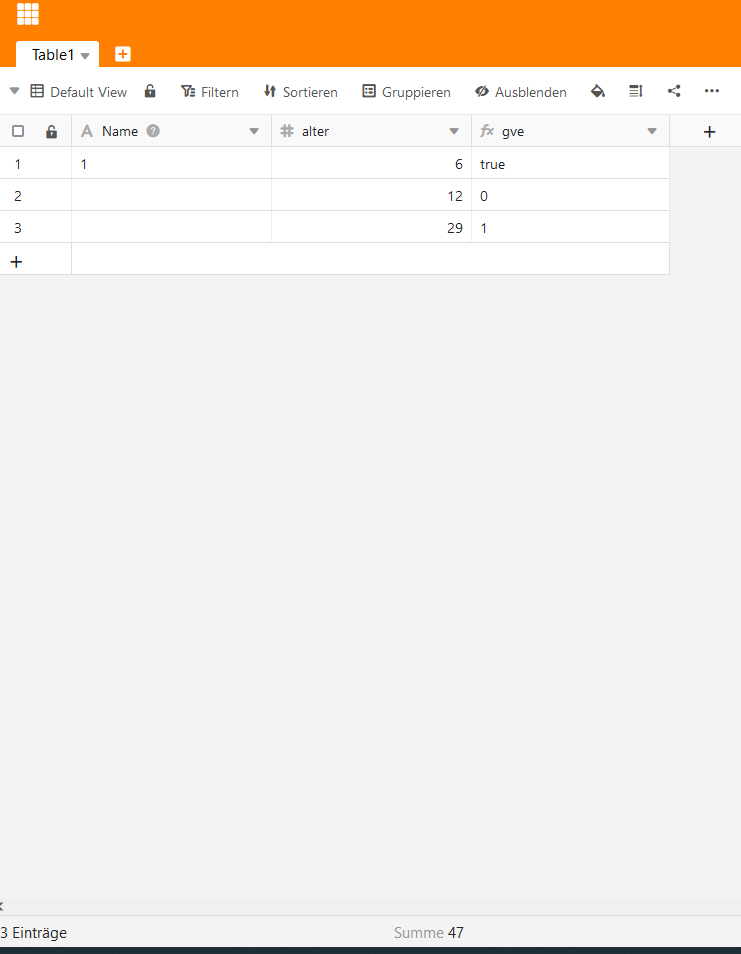
Task: Toggle the select-all rows checkbox
Action: pyautogui.click(x=18, y=131)
